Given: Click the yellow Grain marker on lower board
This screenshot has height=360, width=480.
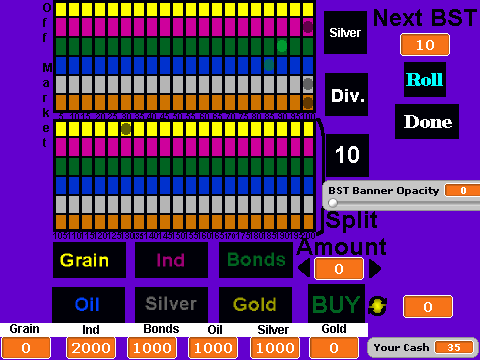Looking at the screenshot, I should click(126, 129).
